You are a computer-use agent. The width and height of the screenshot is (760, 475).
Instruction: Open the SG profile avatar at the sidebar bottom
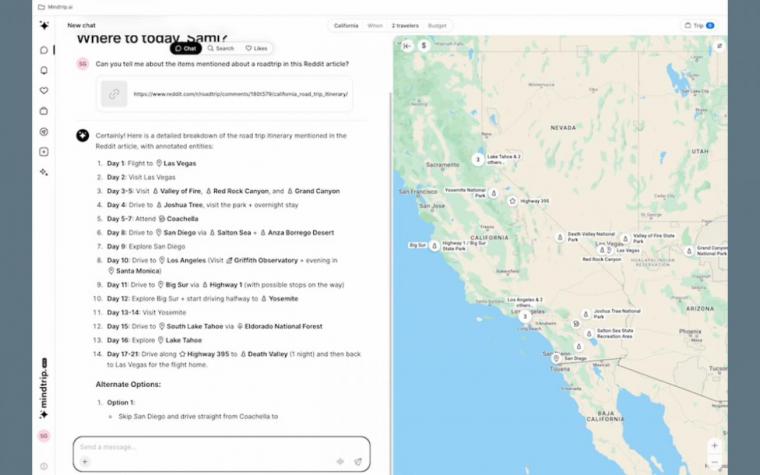coord(44,436)
